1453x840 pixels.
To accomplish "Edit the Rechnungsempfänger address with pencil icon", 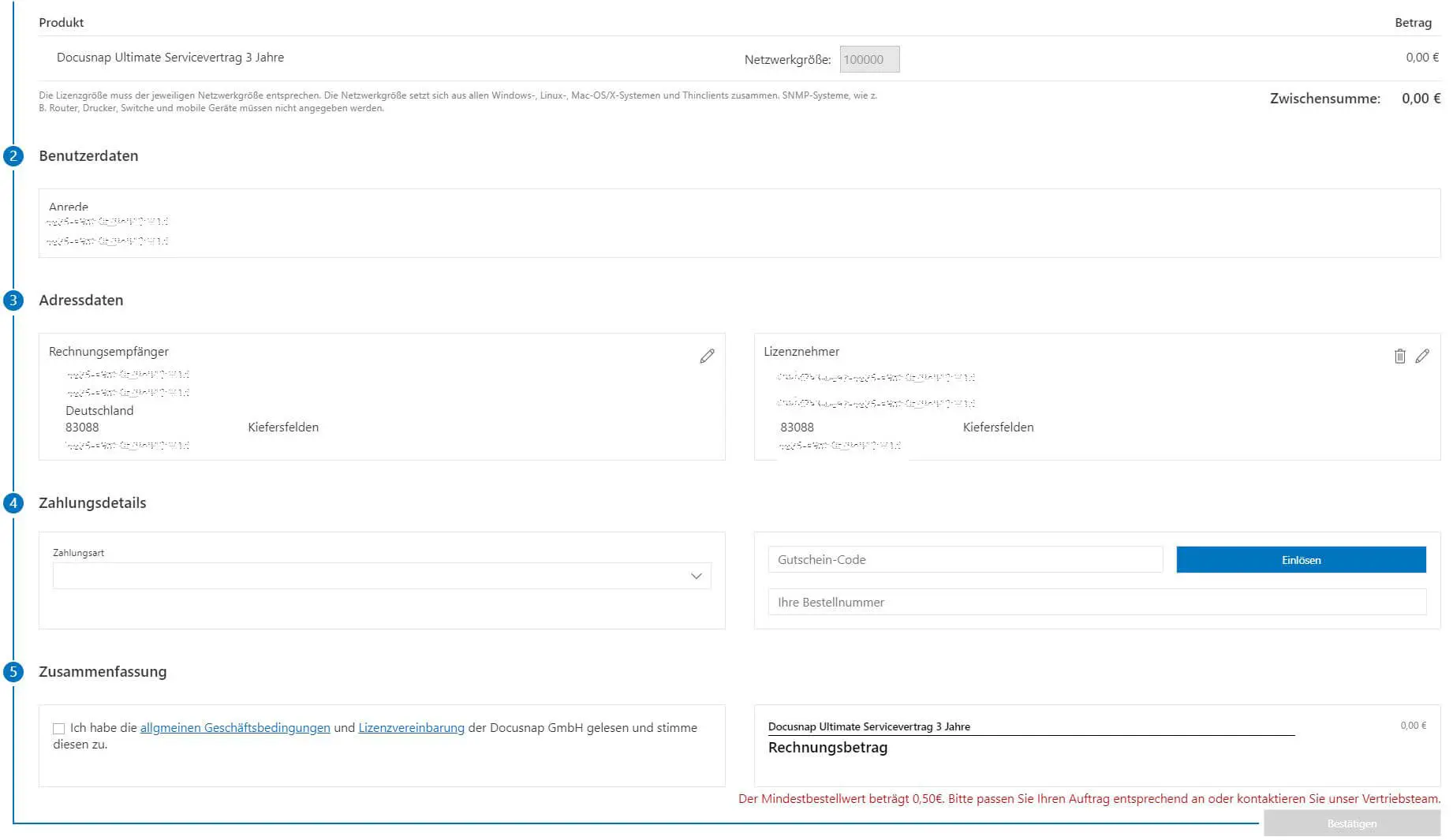I will coord(707,357).
